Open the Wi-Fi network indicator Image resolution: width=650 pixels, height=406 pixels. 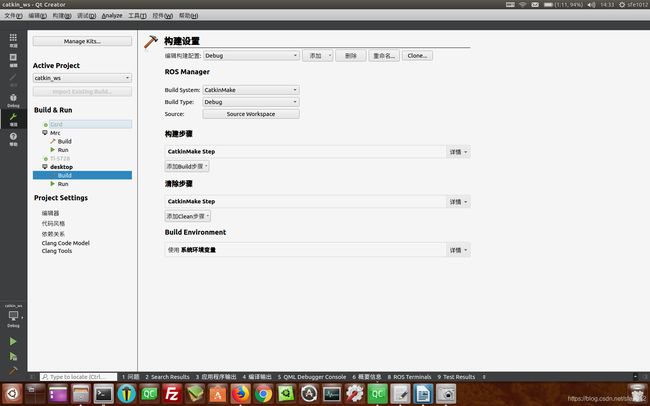coord(522,5)
